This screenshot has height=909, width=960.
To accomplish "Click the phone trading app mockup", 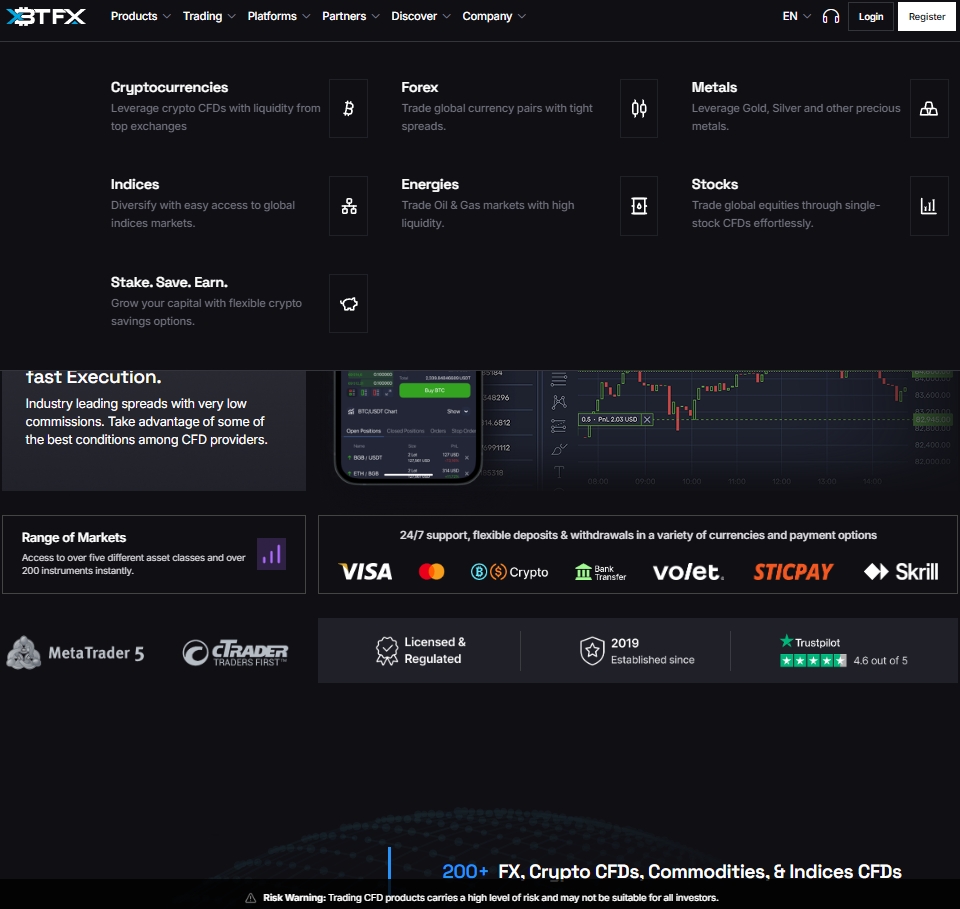I will point(408,427).
